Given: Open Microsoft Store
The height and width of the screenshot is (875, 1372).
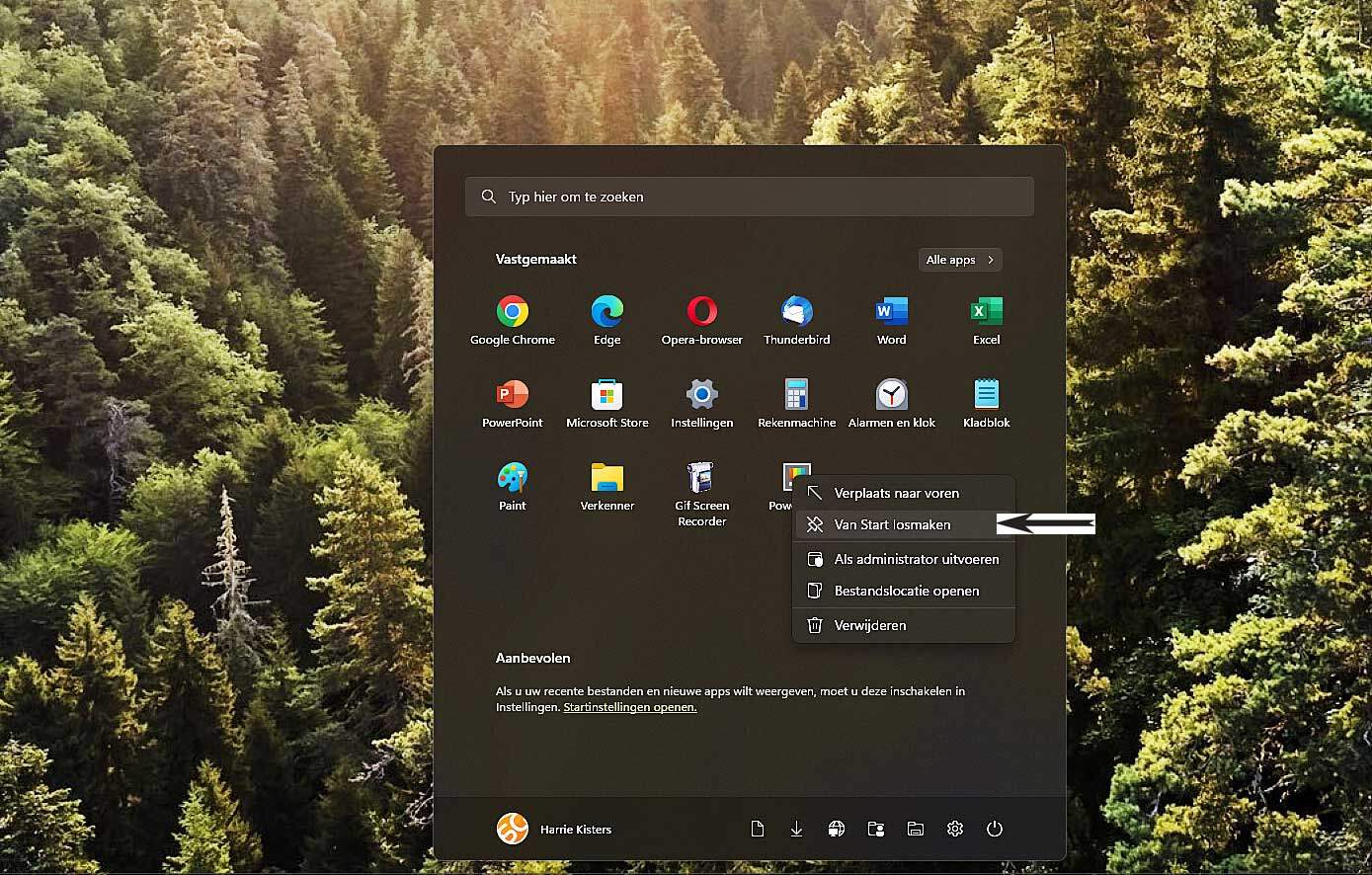Looking at the screenshot, I should click(606, 404).
